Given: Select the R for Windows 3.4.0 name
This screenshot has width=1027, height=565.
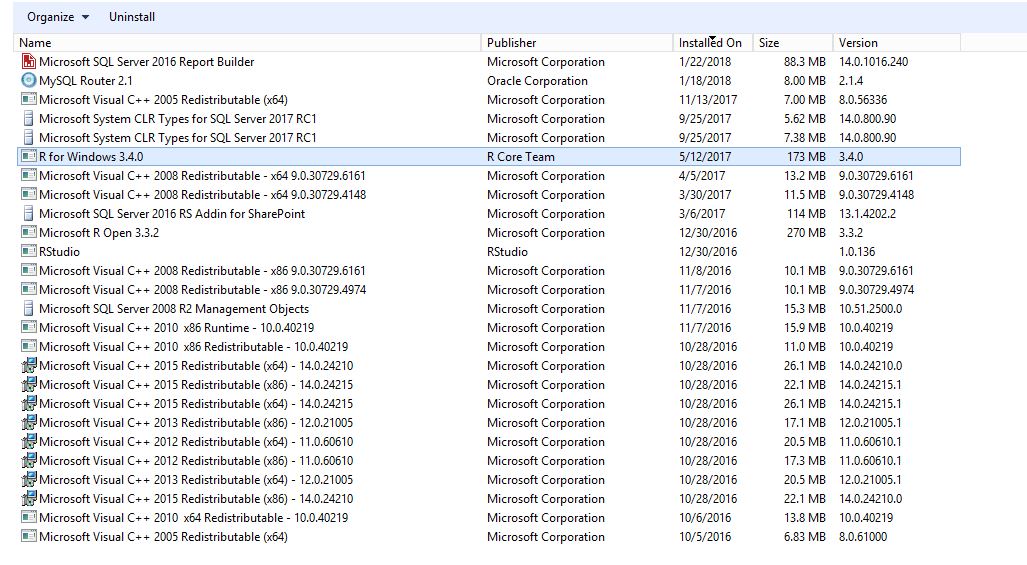Looking at the screenshot, I should pos(91,156).
